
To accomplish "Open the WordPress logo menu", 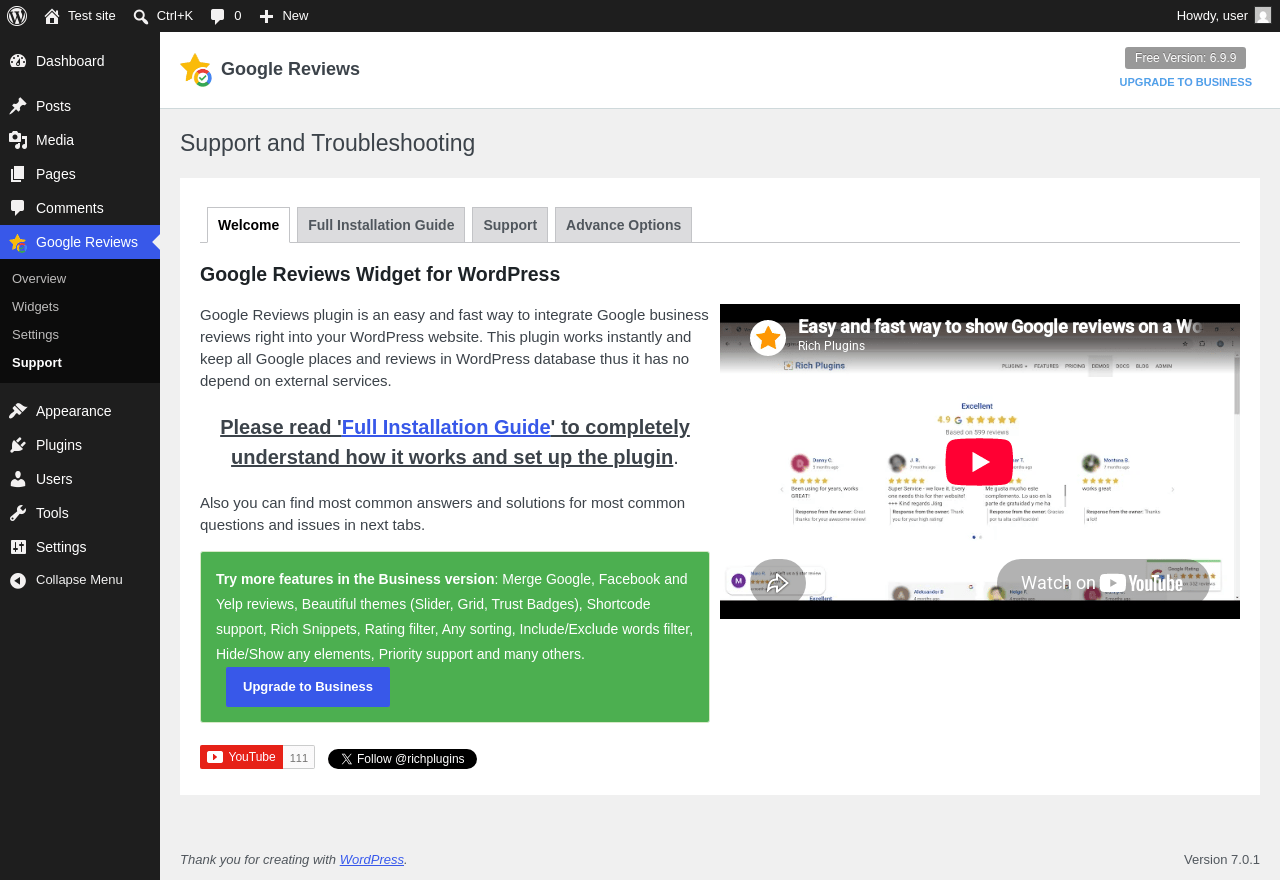I will [17, 16].
